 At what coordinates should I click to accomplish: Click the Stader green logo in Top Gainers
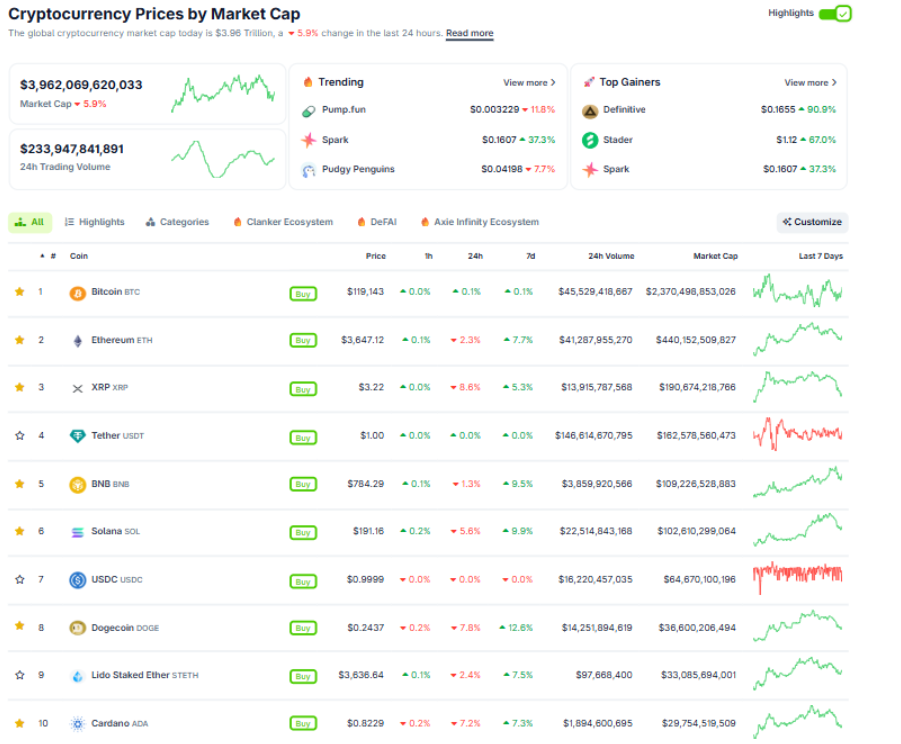click(x=590, y=140)
